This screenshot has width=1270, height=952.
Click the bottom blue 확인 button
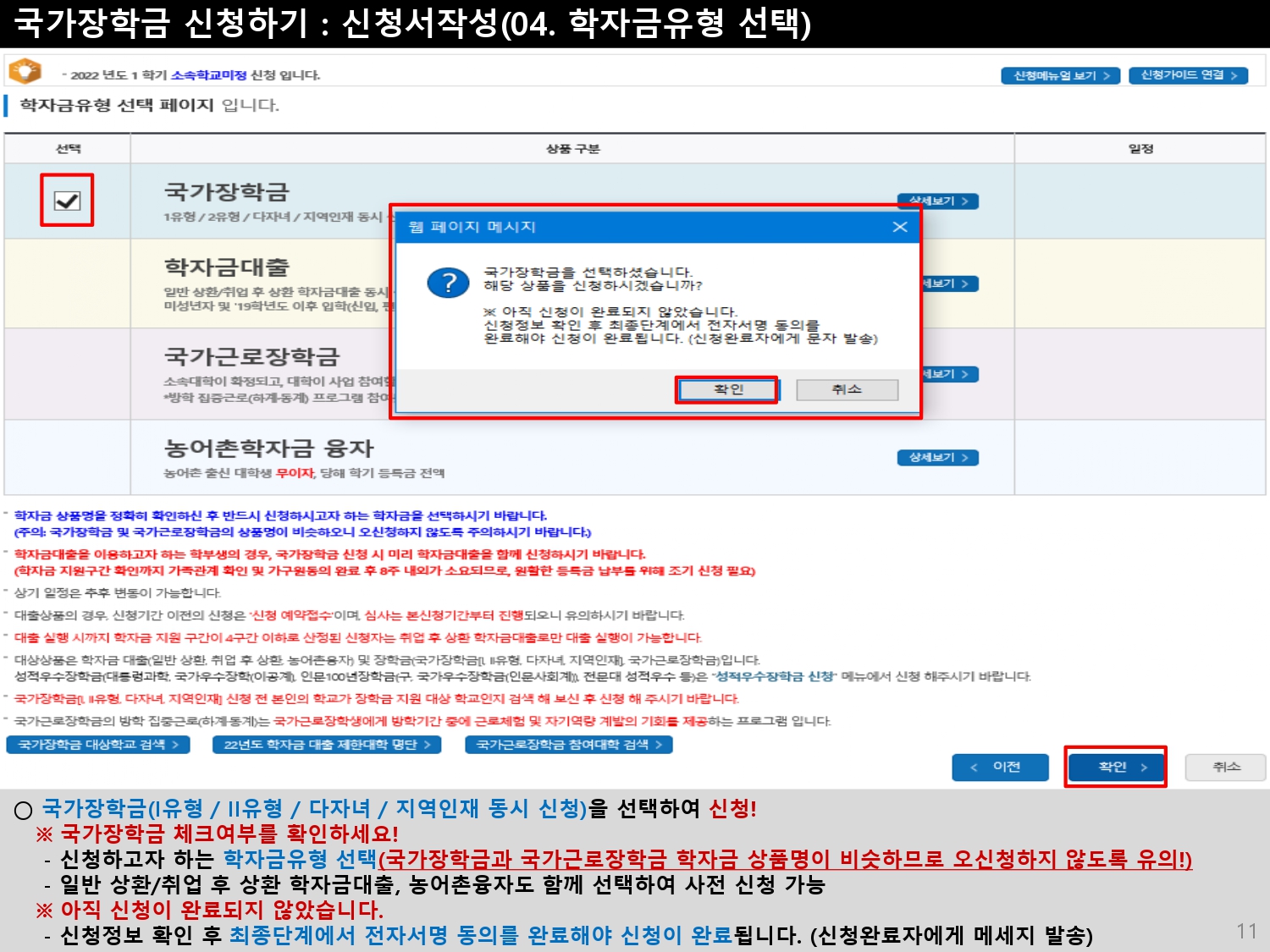pos(1115,767)
